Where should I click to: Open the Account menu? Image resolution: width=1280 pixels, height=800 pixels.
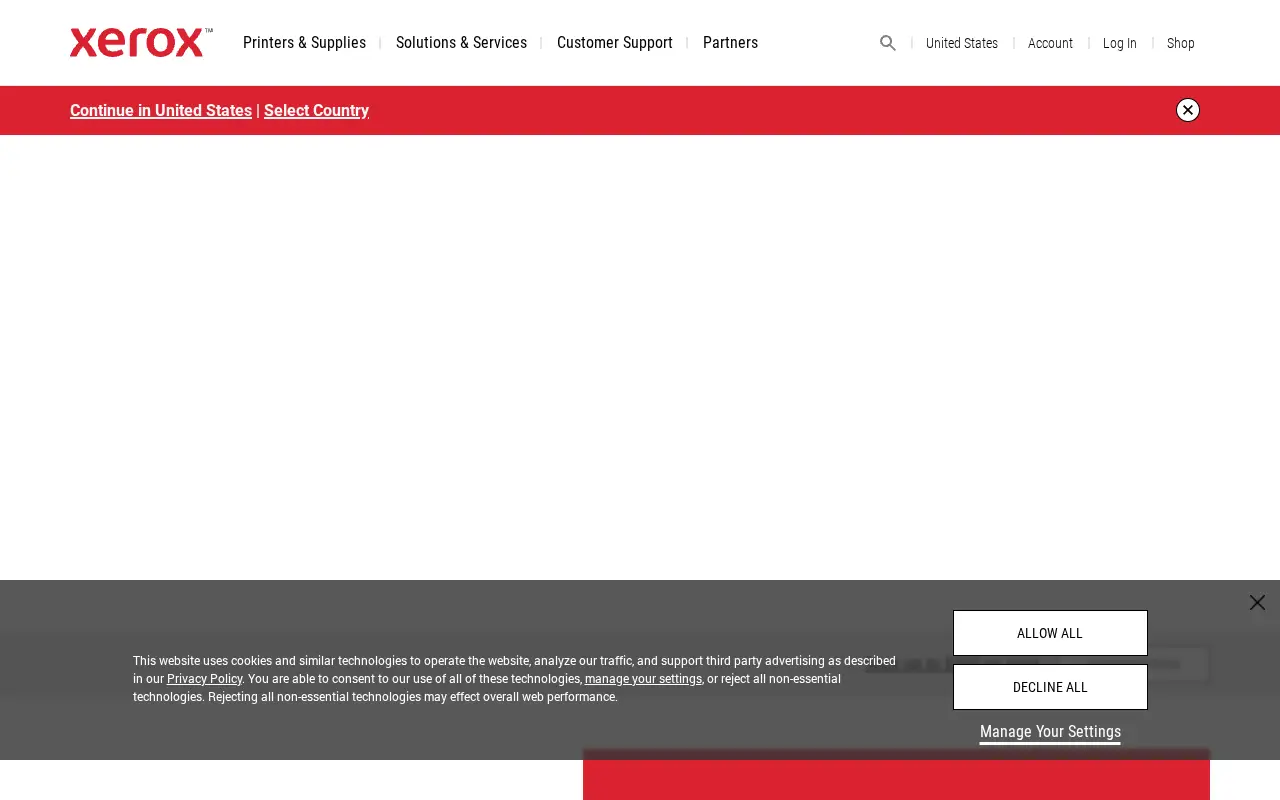pyautogui.click(x=1050, y=43)
